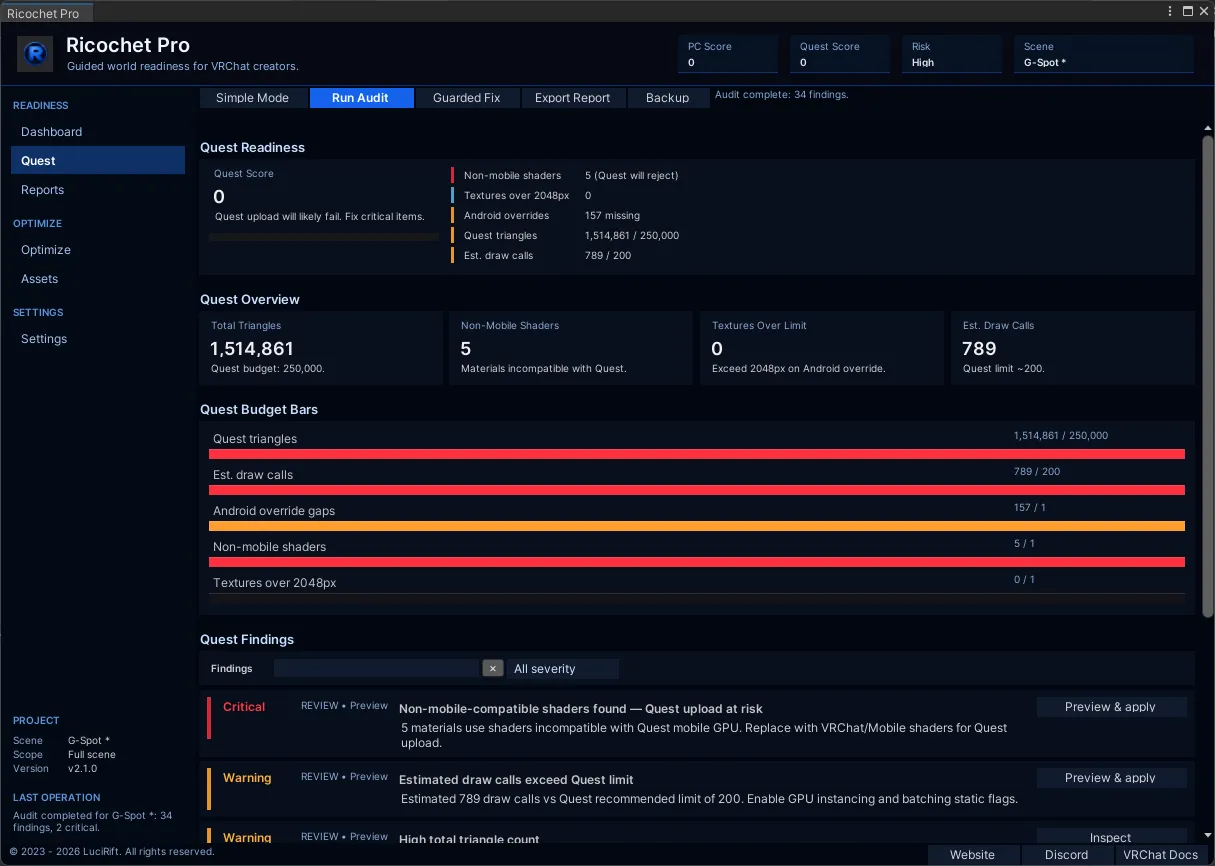Click the Risk High header box

pos(952,54)
